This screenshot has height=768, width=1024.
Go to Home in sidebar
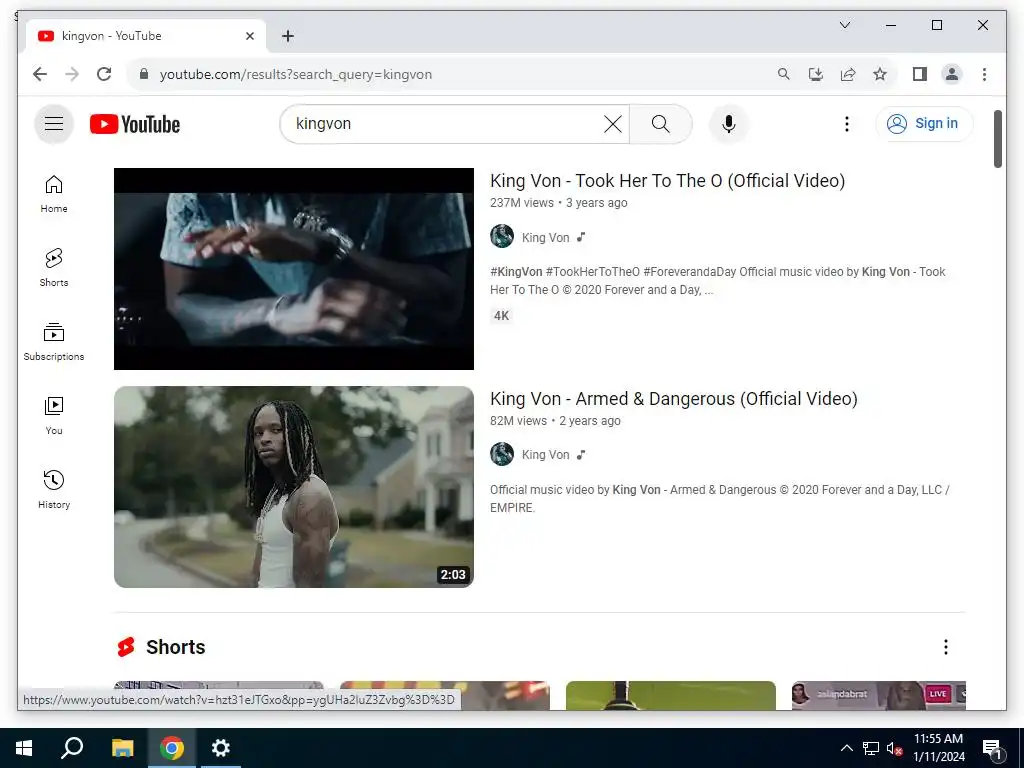pyautogui.click(x=54, y=195)
